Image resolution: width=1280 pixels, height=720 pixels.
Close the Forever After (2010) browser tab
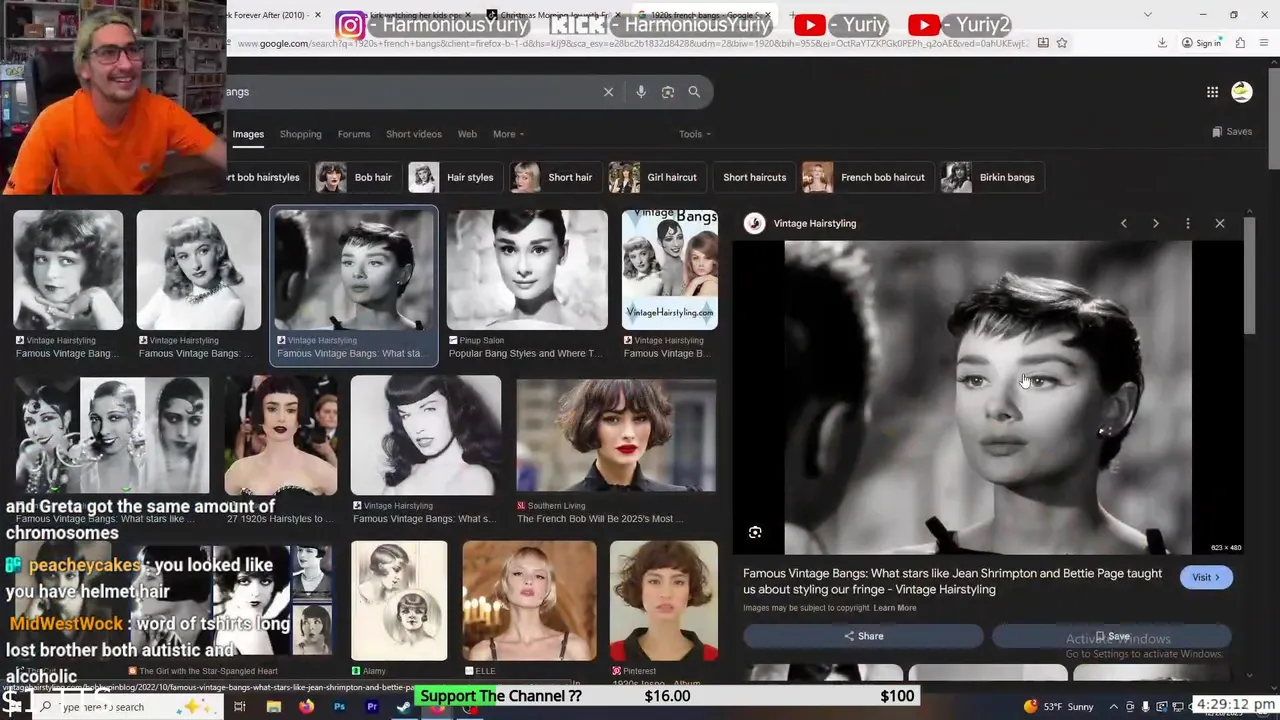[318, 15]
